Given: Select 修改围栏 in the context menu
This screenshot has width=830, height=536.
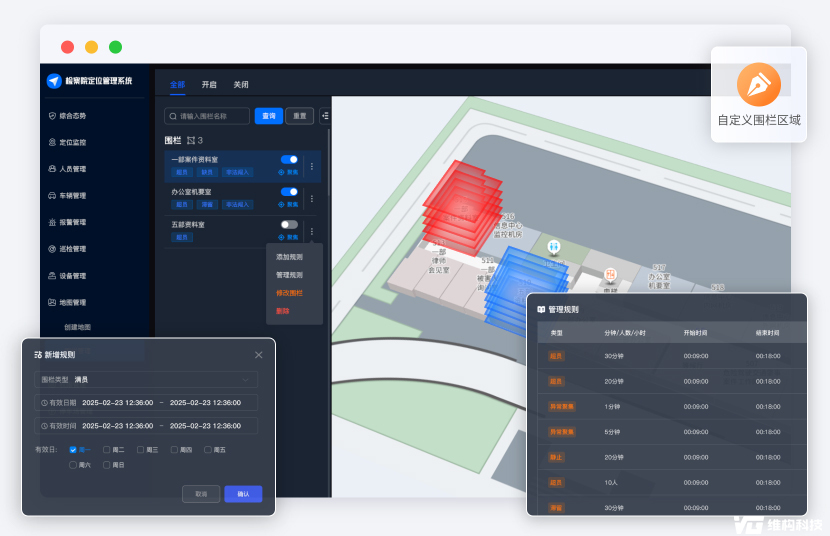Looking at the screenshot, I should tap(289, 293).
